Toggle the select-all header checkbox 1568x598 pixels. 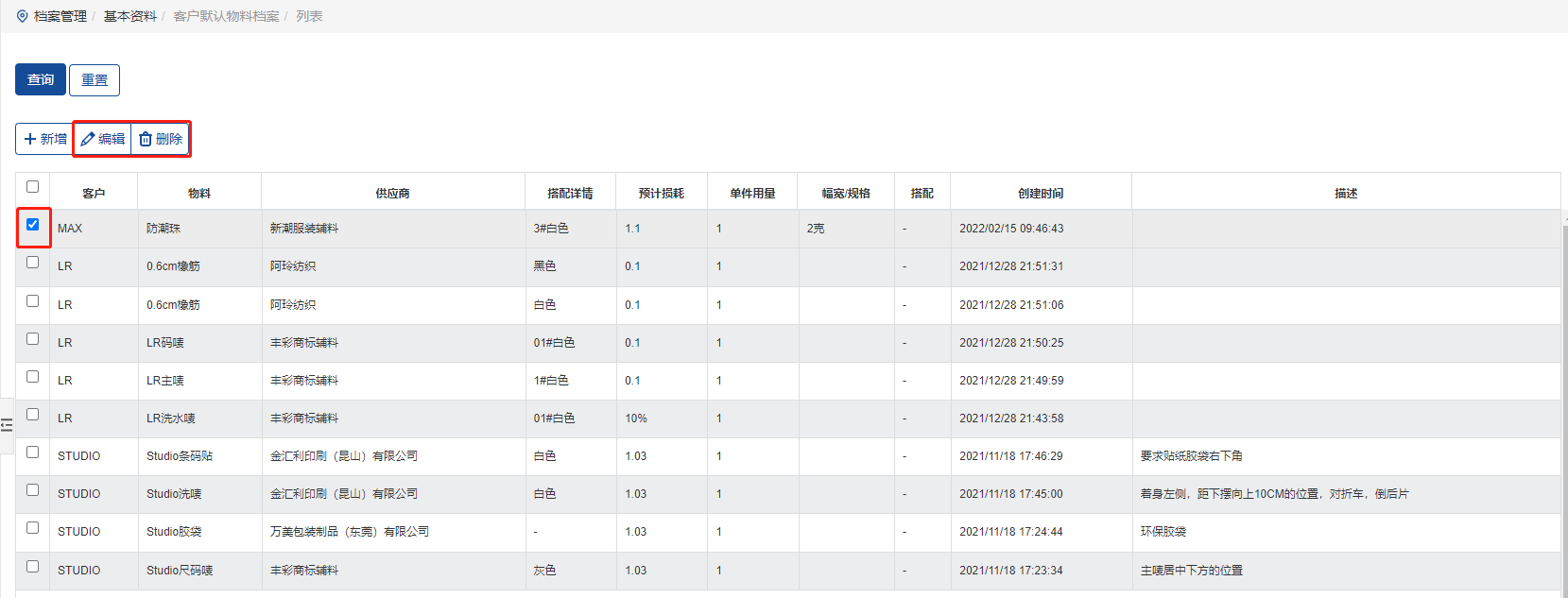[33, 186]
